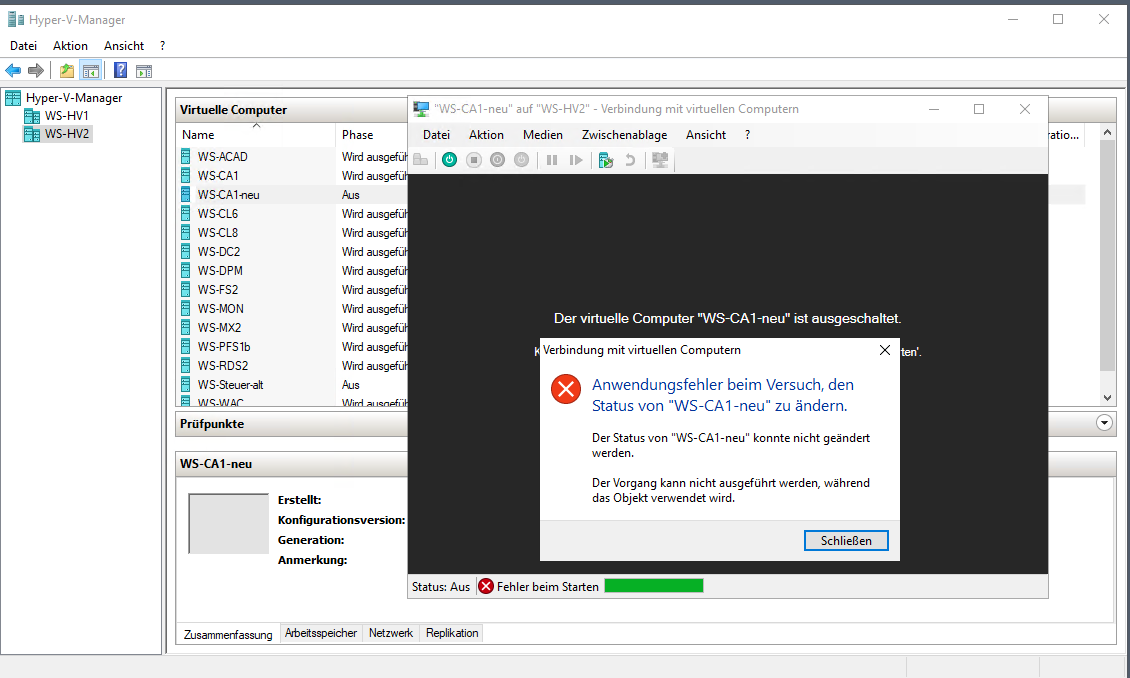Viewport: 1130px width, 678px height.
Task: Select the WS-PFS1b row
Action: (293, 347)
